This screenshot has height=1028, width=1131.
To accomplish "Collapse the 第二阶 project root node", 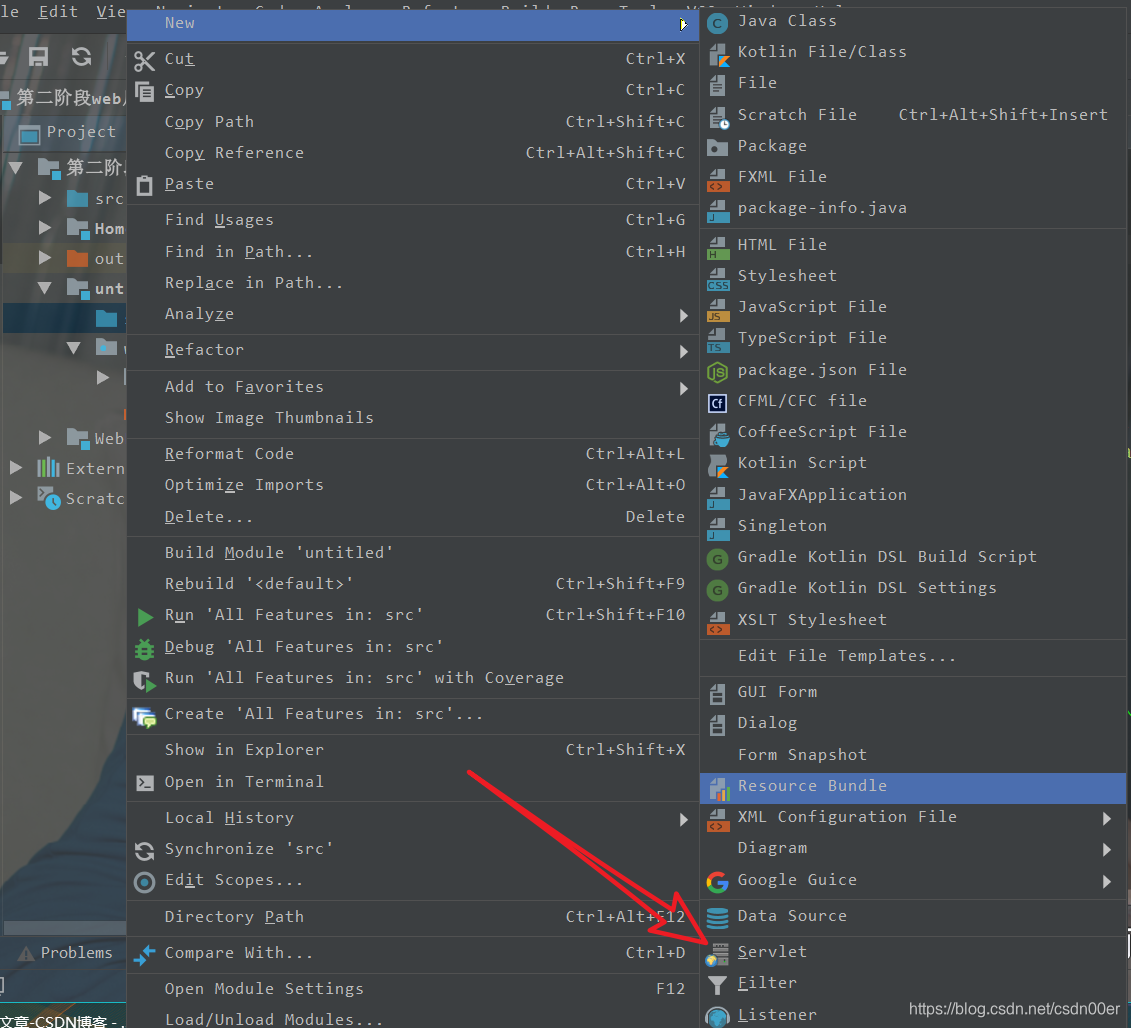I will [15, 168].
